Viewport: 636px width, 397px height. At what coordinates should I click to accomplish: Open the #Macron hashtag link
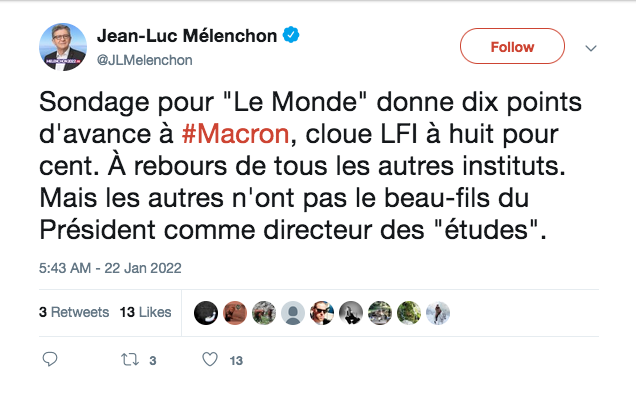tap(235, 134)
